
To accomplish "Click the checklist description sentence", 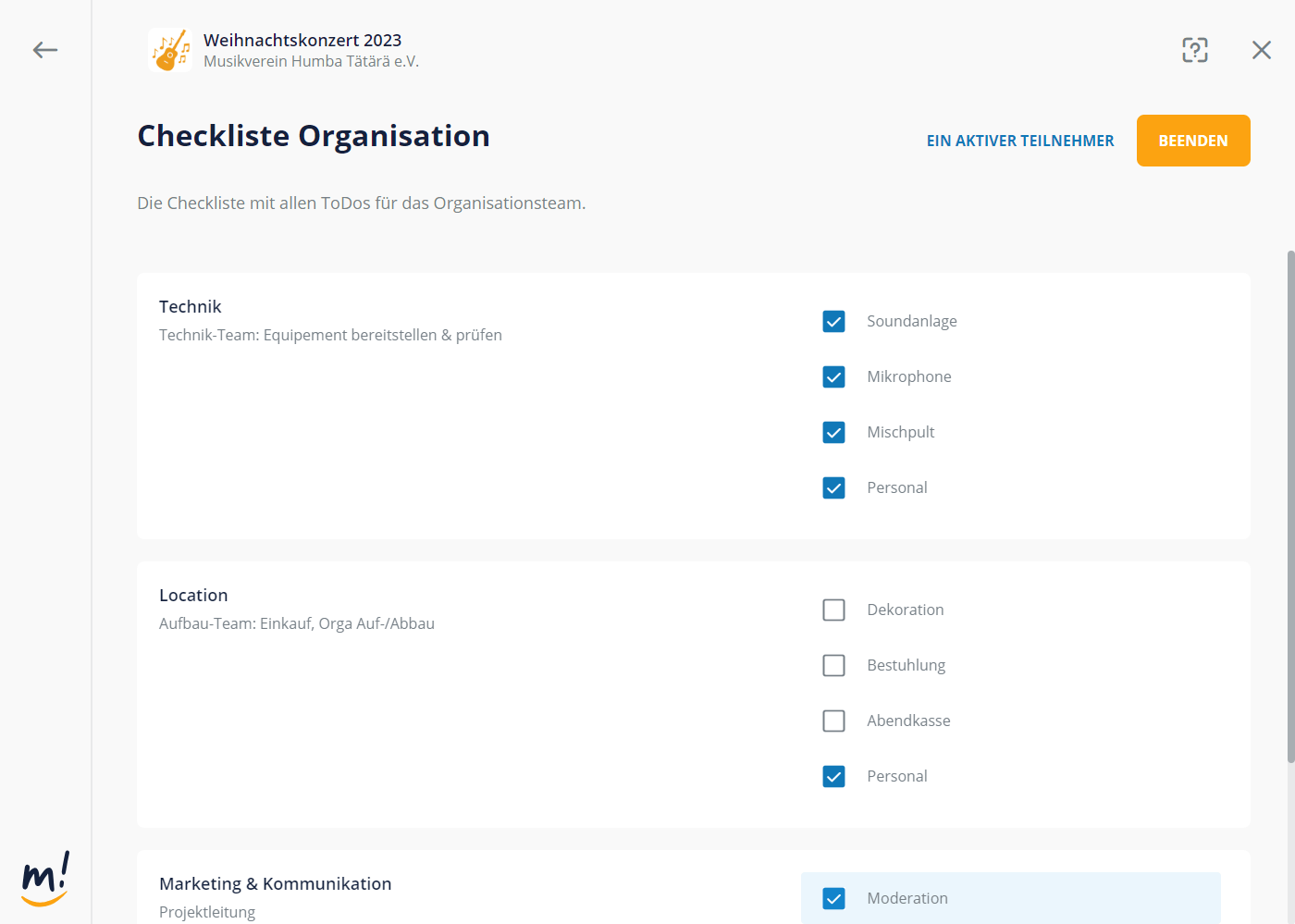I will pyautogui.click(x=362, y=203).
